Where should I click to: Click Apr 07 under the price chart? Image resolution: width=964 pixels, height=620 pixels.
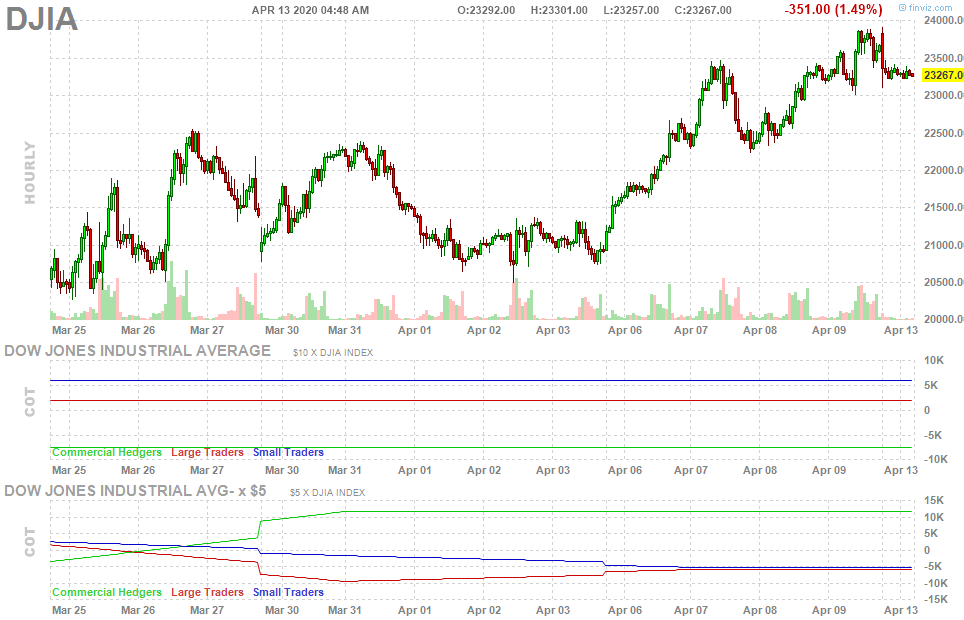click(691, 330)
